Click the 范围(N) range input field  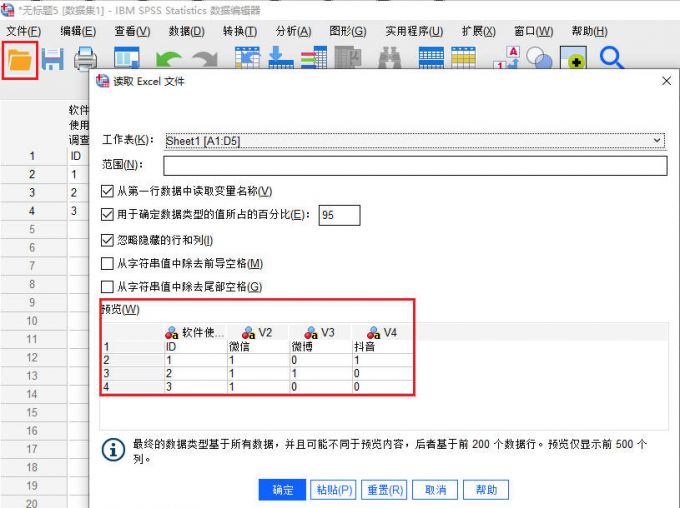pos(415,166)
